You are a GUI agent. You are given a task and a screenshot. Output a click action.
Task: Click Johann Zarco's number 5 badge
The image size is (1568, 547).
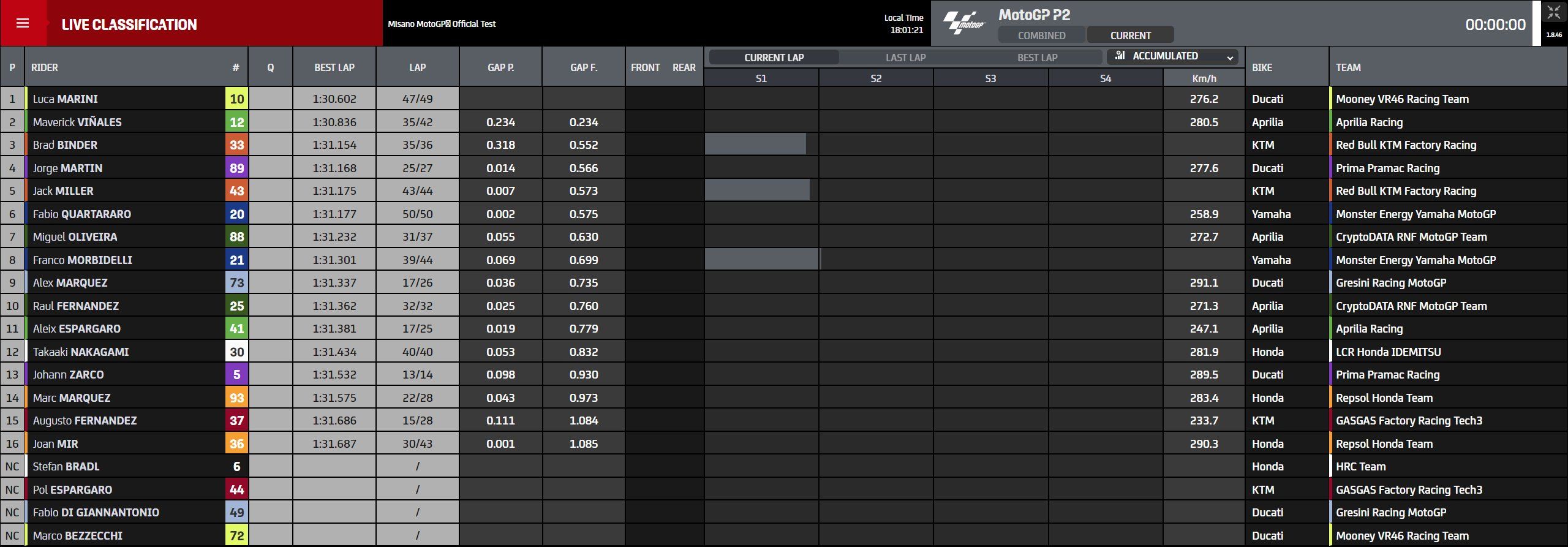pyautogui.click(x=236, y=374)
